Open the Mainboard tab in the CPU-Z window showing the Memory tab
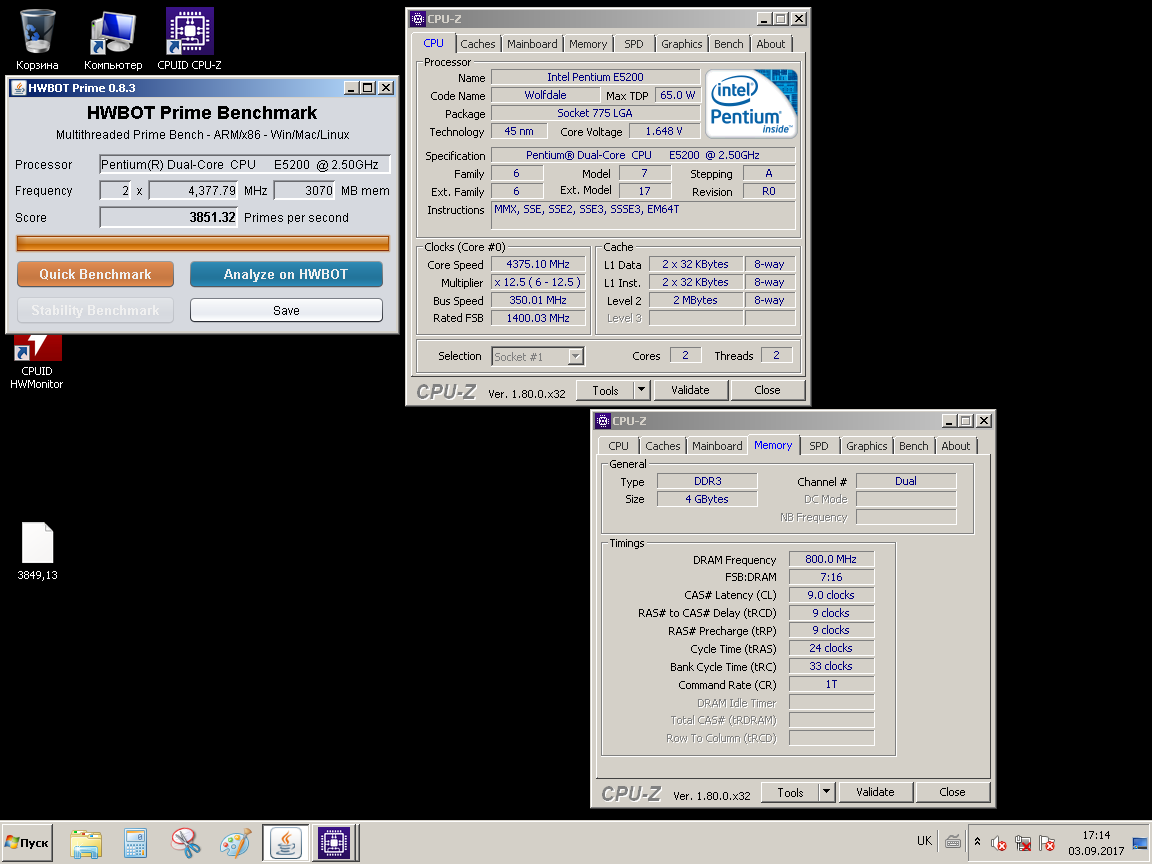Viewport: 1152px width, 864px height. pos(717,446)
